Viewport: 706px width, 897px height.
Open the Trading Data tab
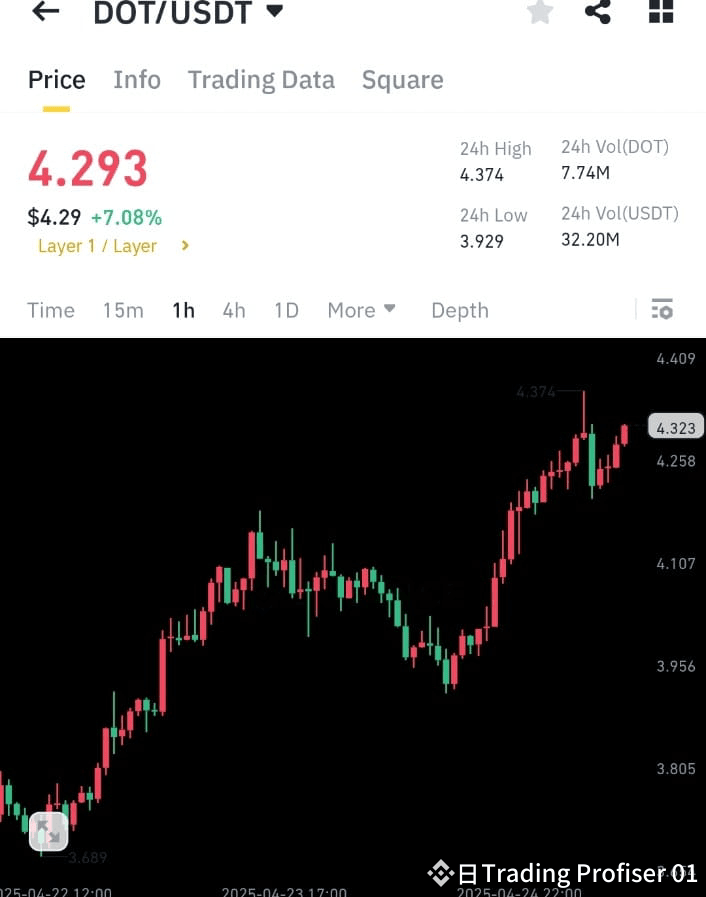pos(261,79)
